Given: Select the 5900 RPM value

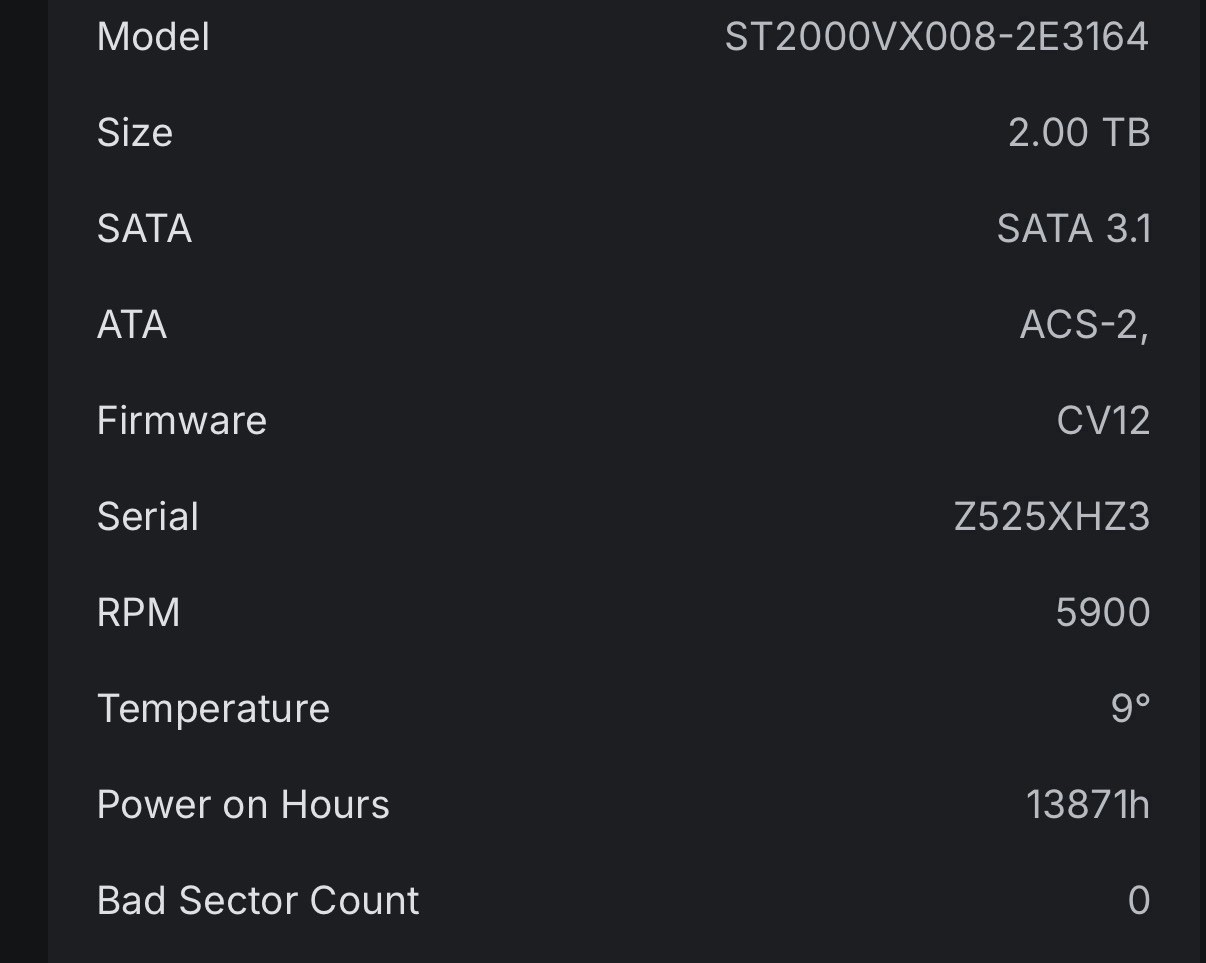Looking at the screenshot, I should (x=1103, y=613).
